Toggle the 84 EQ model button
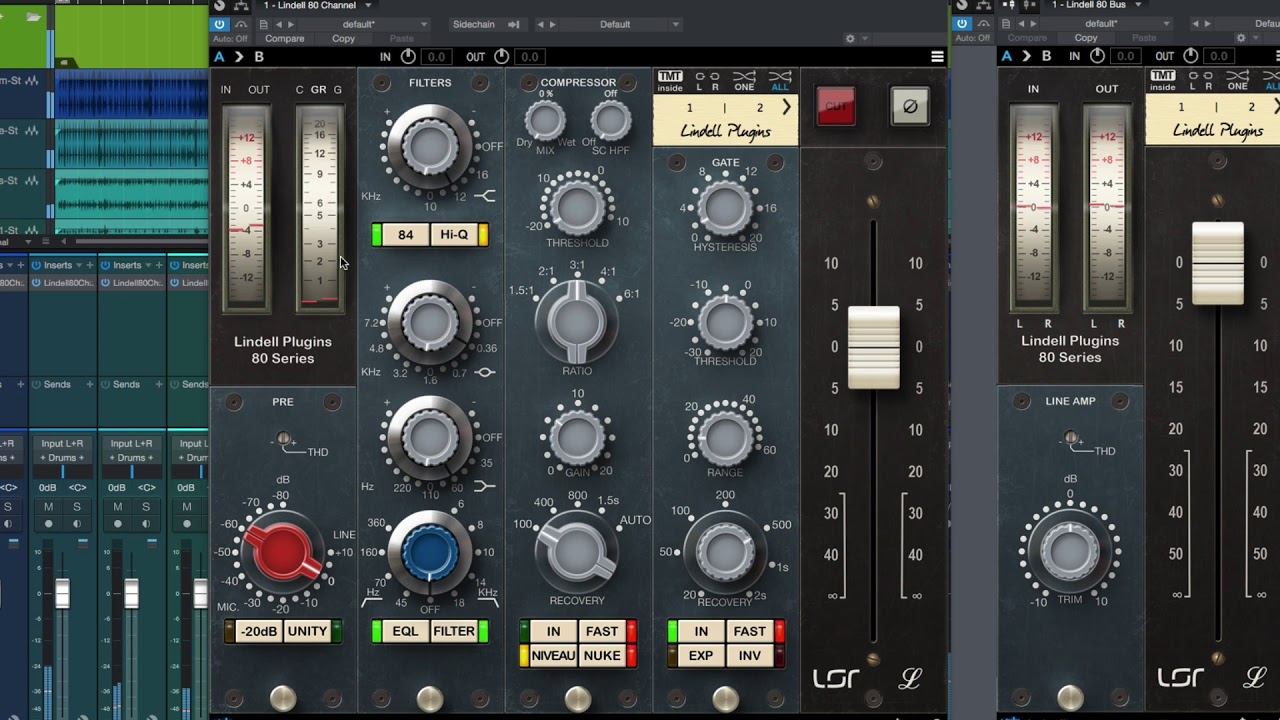This screenshot has width=1280, height=720. [x=405, y=235]
